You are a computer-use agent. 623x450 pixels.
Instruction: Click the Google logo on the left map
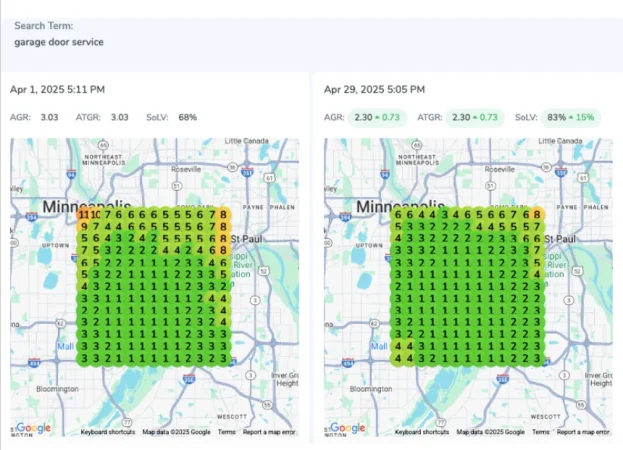click(x=33, y=428)
